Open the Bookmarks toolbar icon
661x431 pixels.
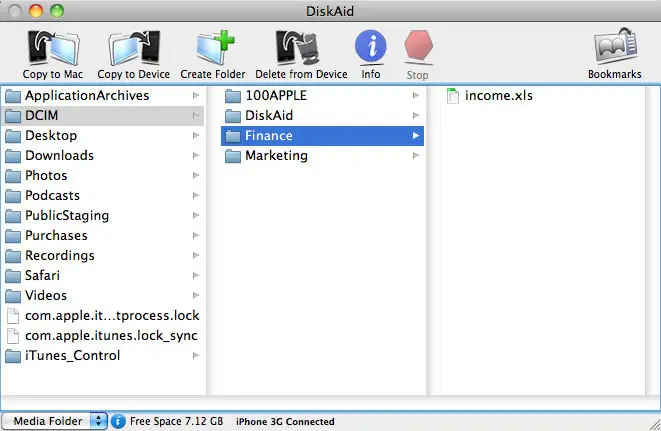pyautogui.click(x=615, y=47)
